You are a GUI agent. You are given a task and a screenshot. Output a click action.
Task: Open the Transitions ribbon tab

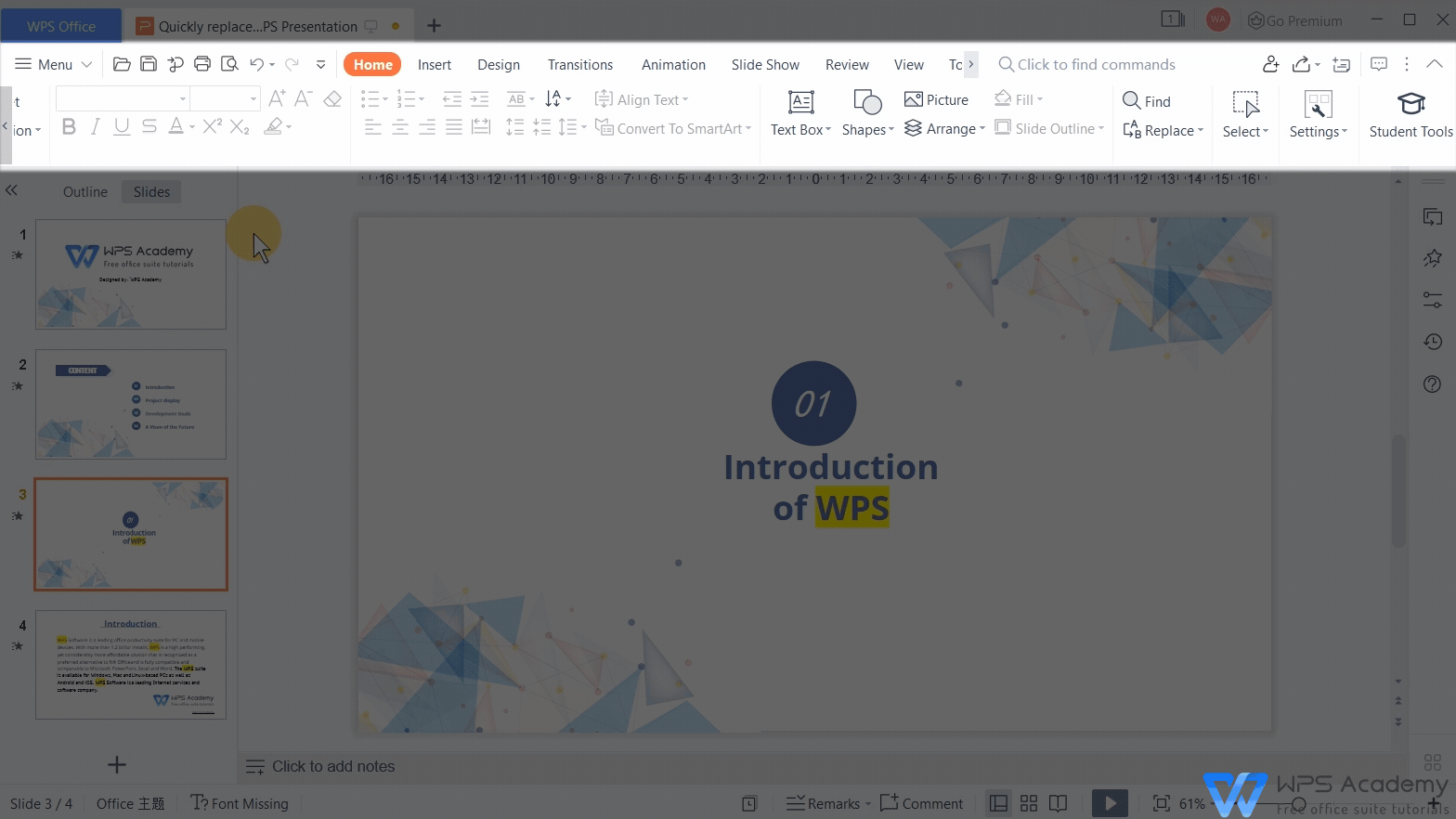click(580, 64)
